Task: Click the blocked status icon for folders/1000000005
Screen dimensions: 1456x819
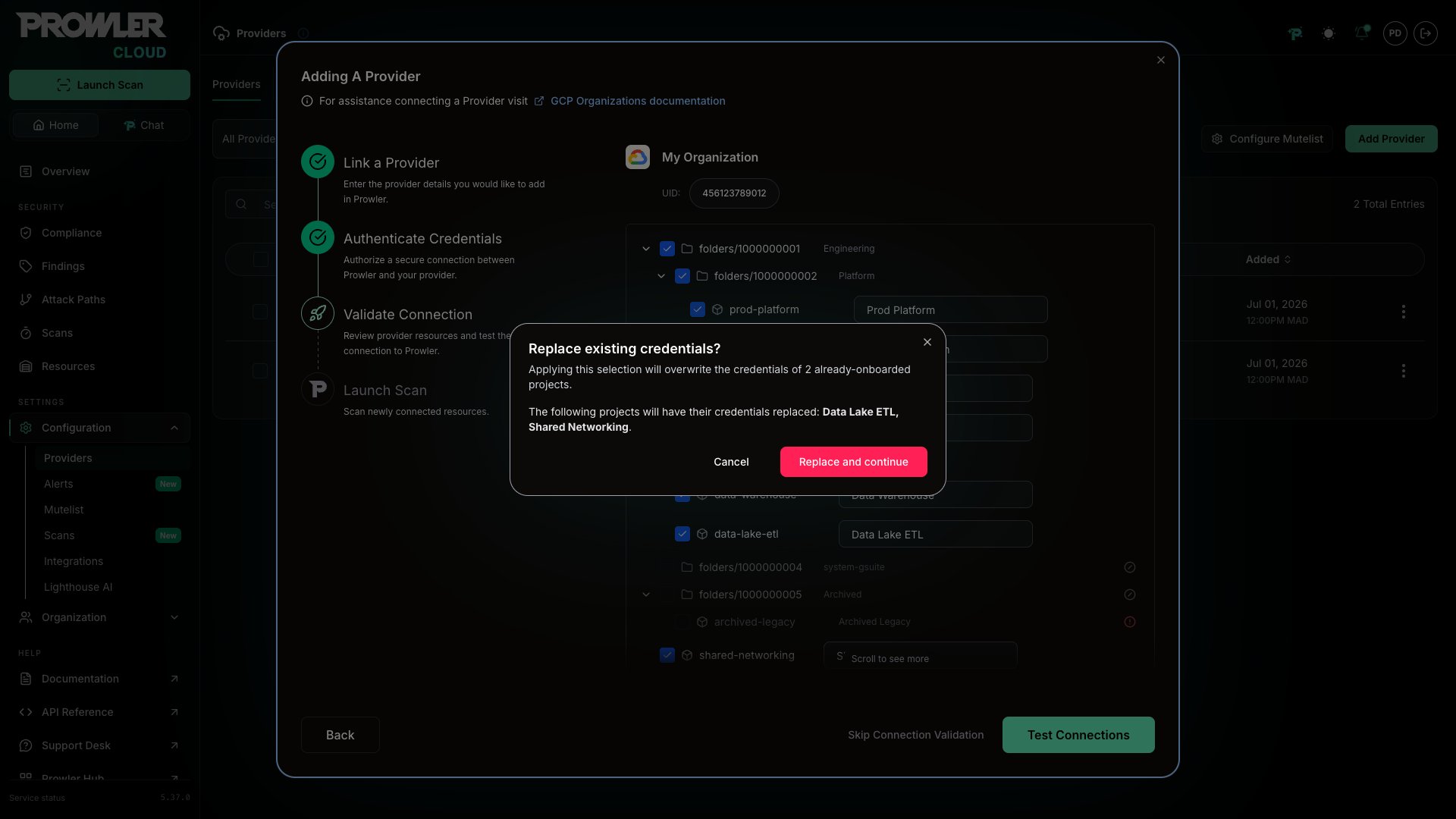Action: coord(1130,595)
